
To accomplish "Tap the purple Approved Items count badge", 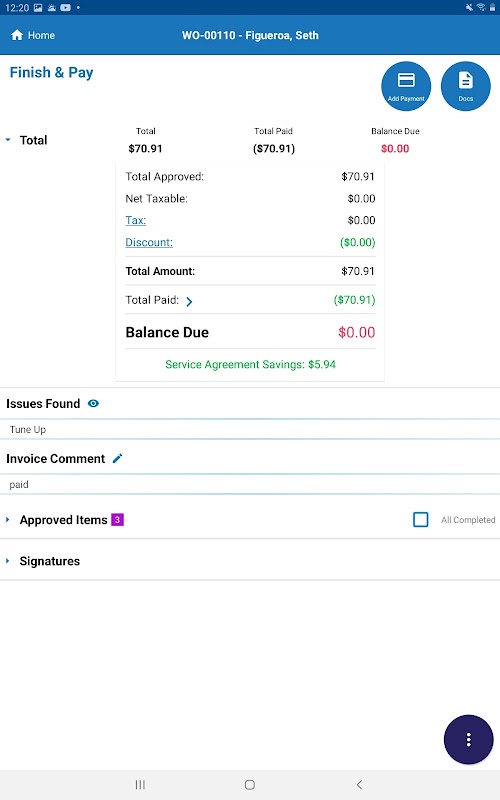I will 117,519.
